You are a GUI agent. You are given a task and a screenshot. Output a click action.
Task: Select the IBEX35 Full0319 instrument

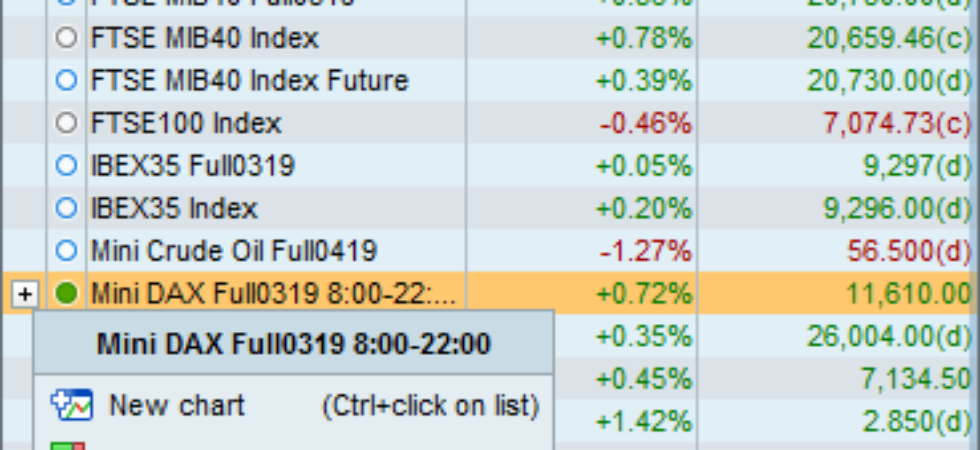192,165
